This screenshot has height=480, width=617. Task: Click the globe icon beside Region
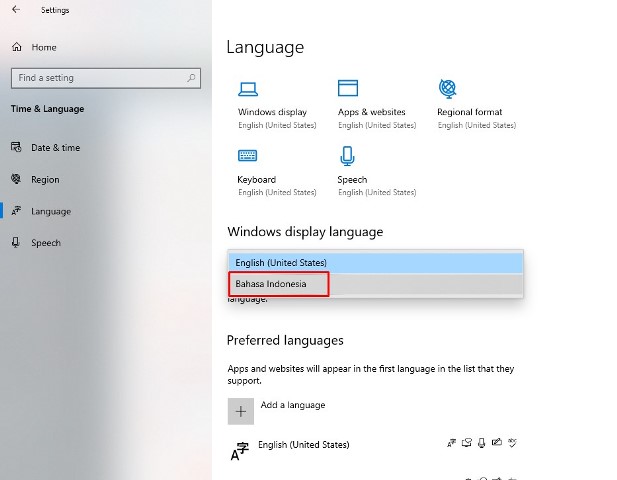16,179
